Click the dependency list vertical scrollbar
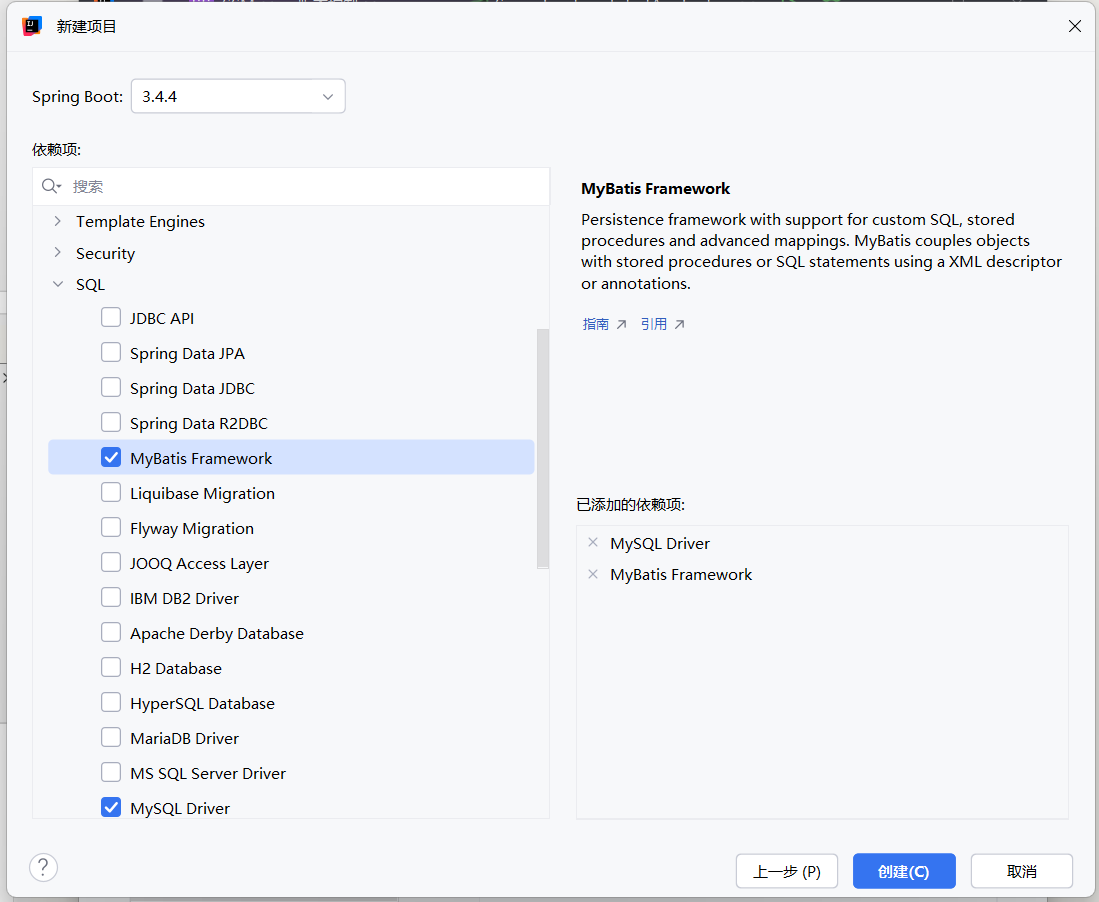 pos(543,448)
